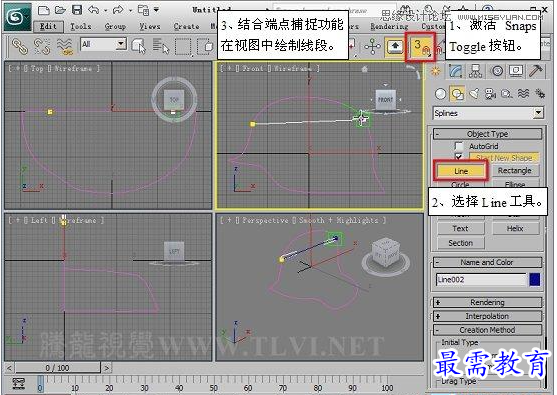Click the Select and Link chain icon
Viewport: 557px width, 395px height.
[20, 47]
